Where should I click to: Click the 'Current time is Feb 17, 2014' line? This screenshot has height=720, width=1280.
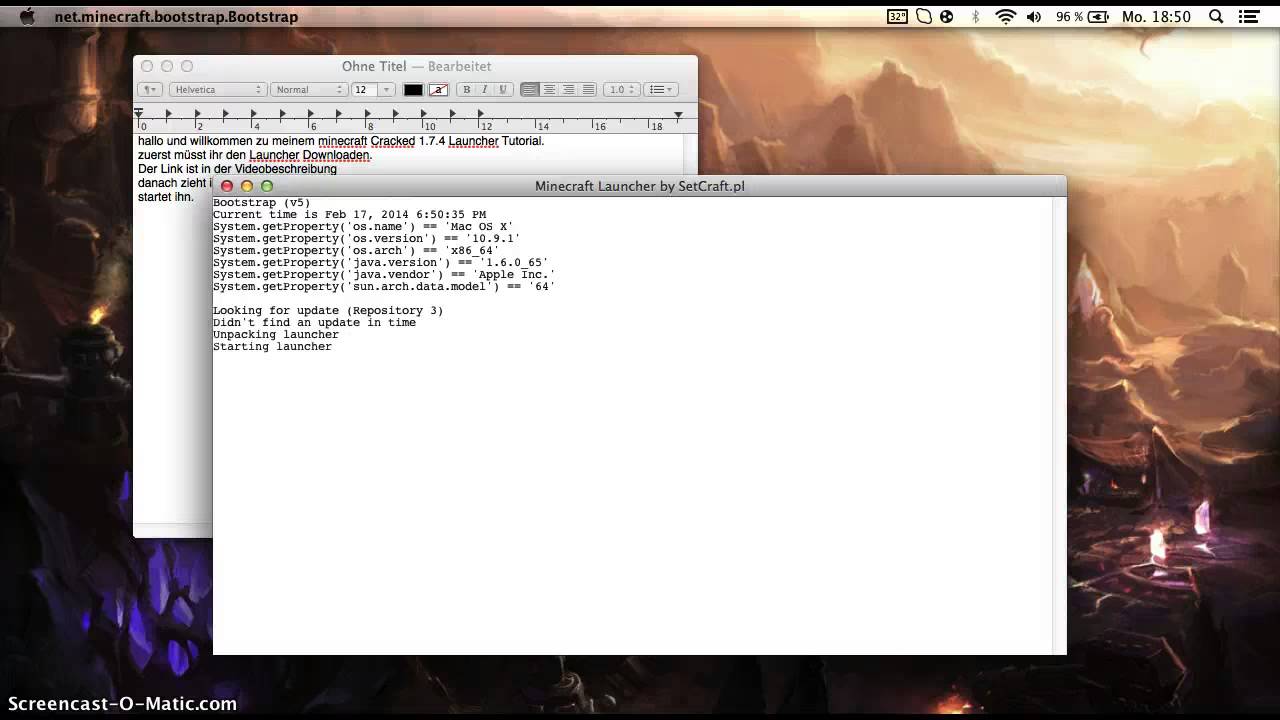(x=349, y=215)
